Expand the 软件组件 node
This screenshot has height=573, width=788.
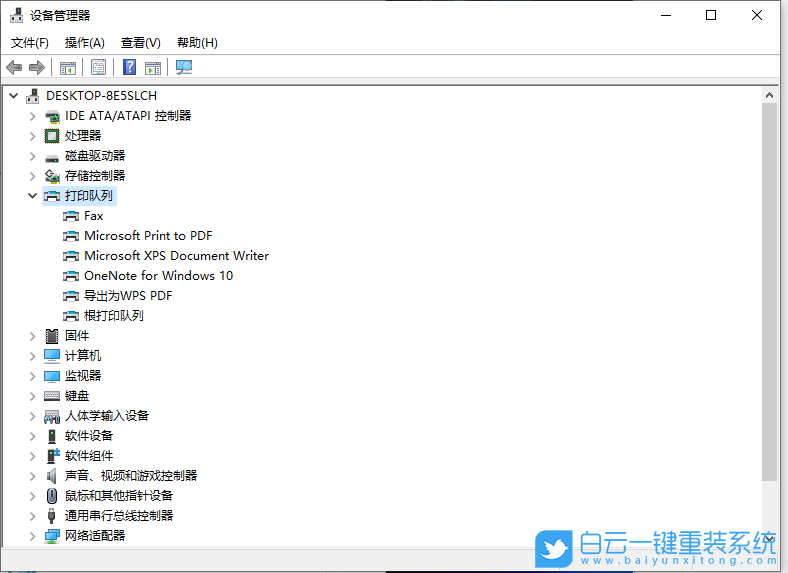[33, 456]
